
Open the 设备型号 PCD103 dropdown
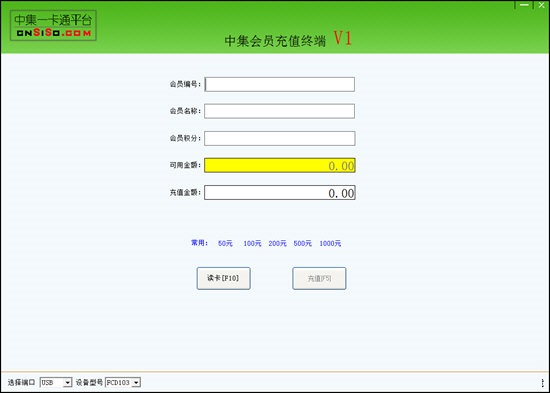tap(123, 382)
